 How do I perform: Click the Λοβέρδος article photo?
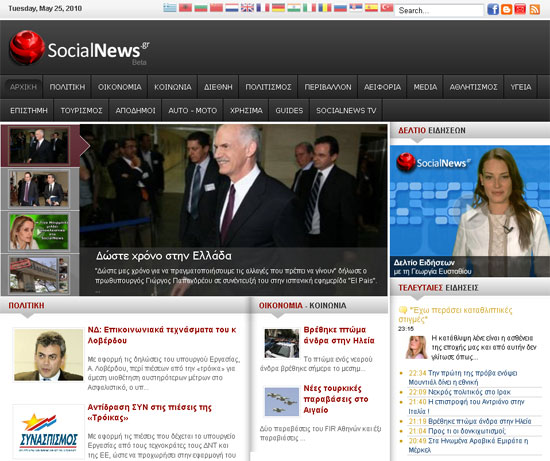[x=48, y=355]
